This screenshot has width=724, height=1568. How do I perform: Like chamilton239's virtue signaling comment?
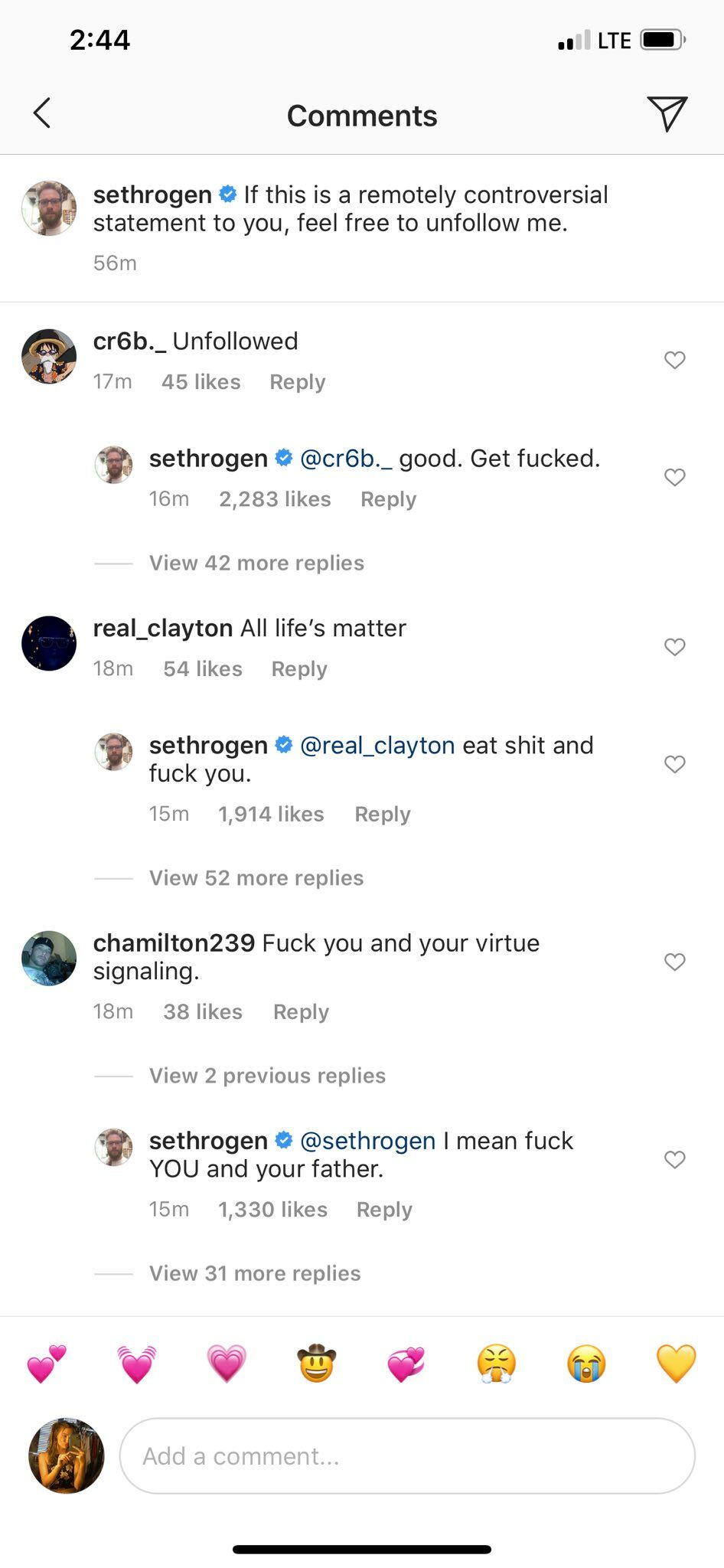[x=674, y=962]
